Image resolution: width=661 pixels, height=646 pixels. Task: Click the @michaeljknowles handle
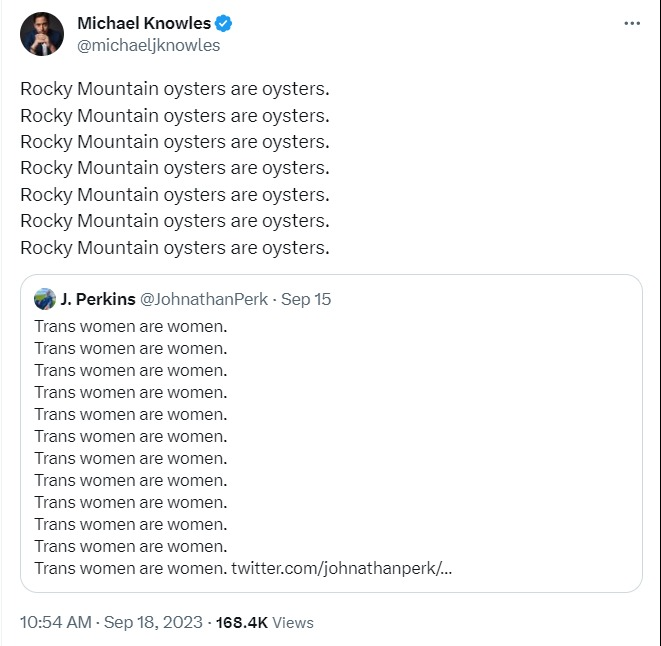pyautogui.click(x=149, y=45)
